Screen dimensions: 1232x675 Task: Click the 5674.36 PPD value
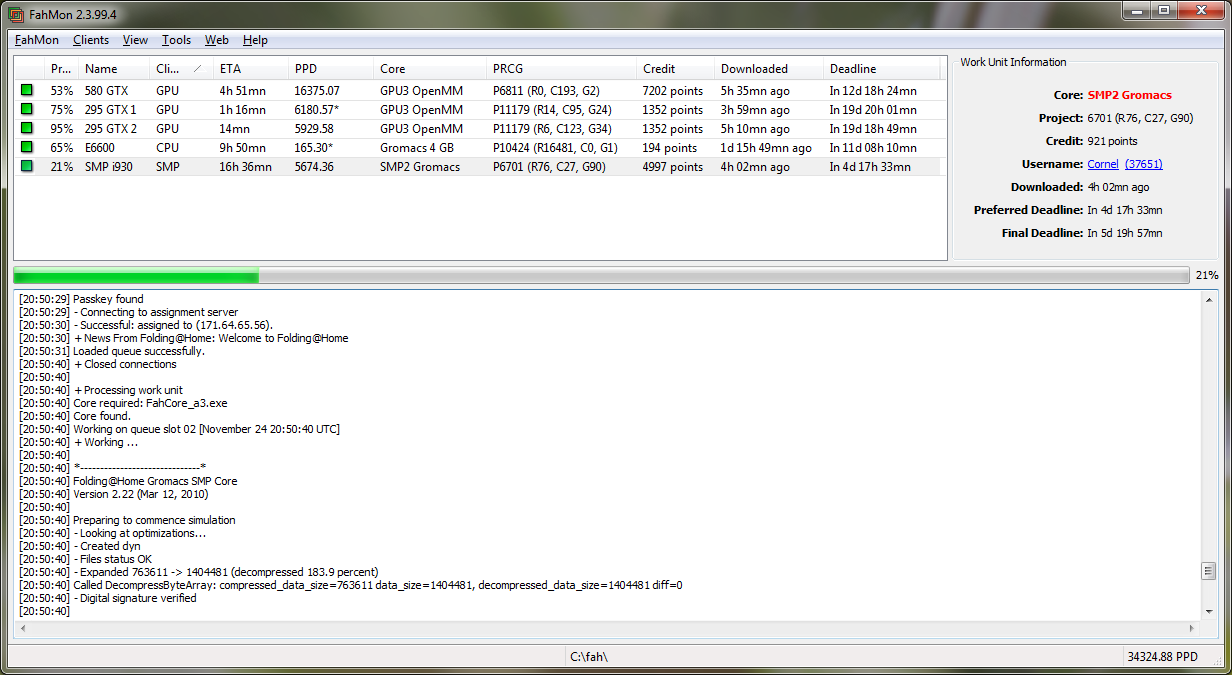pos(314,167)
